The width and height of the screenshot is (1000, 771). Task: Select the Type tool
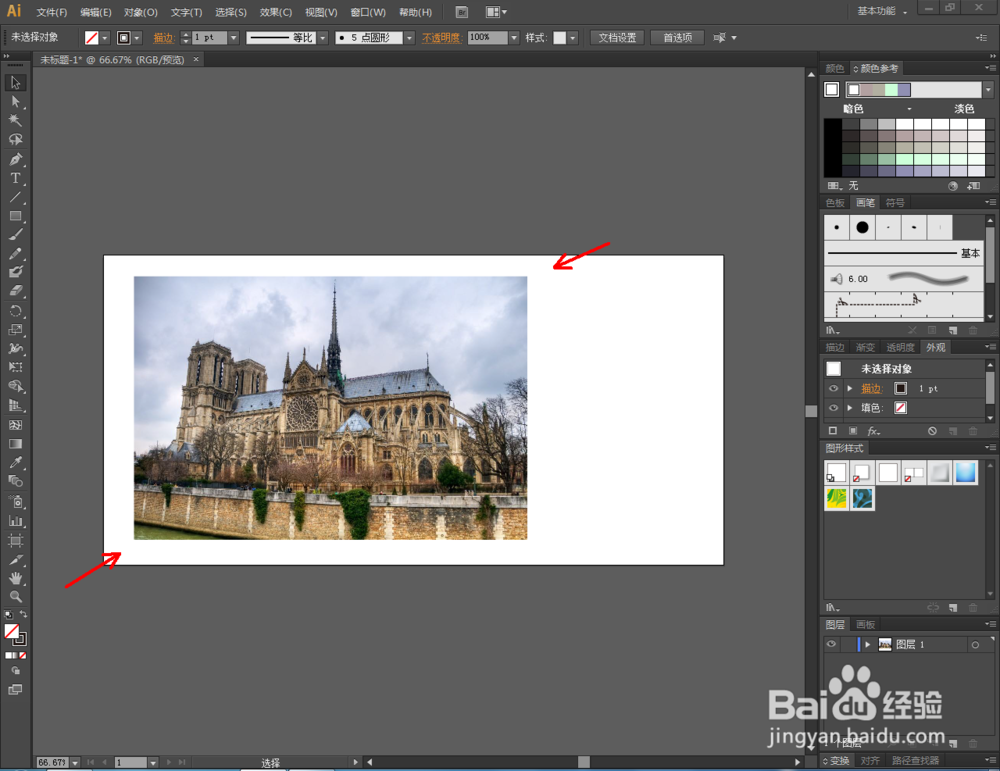point(15,178)
